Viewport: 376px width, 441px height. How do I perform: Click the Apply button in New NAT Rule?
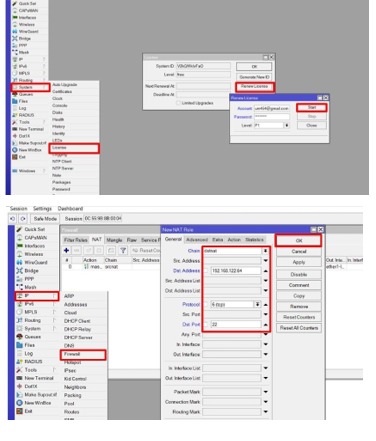tap(299, 262)
